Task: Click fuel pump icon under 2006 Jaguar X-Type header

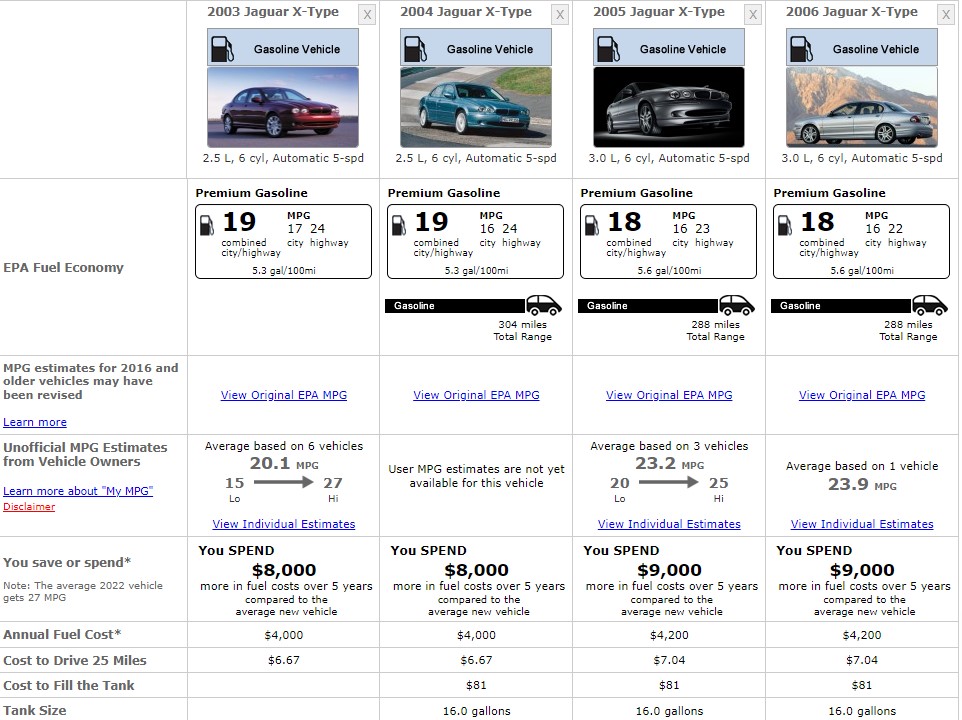Action: point(801,49)
